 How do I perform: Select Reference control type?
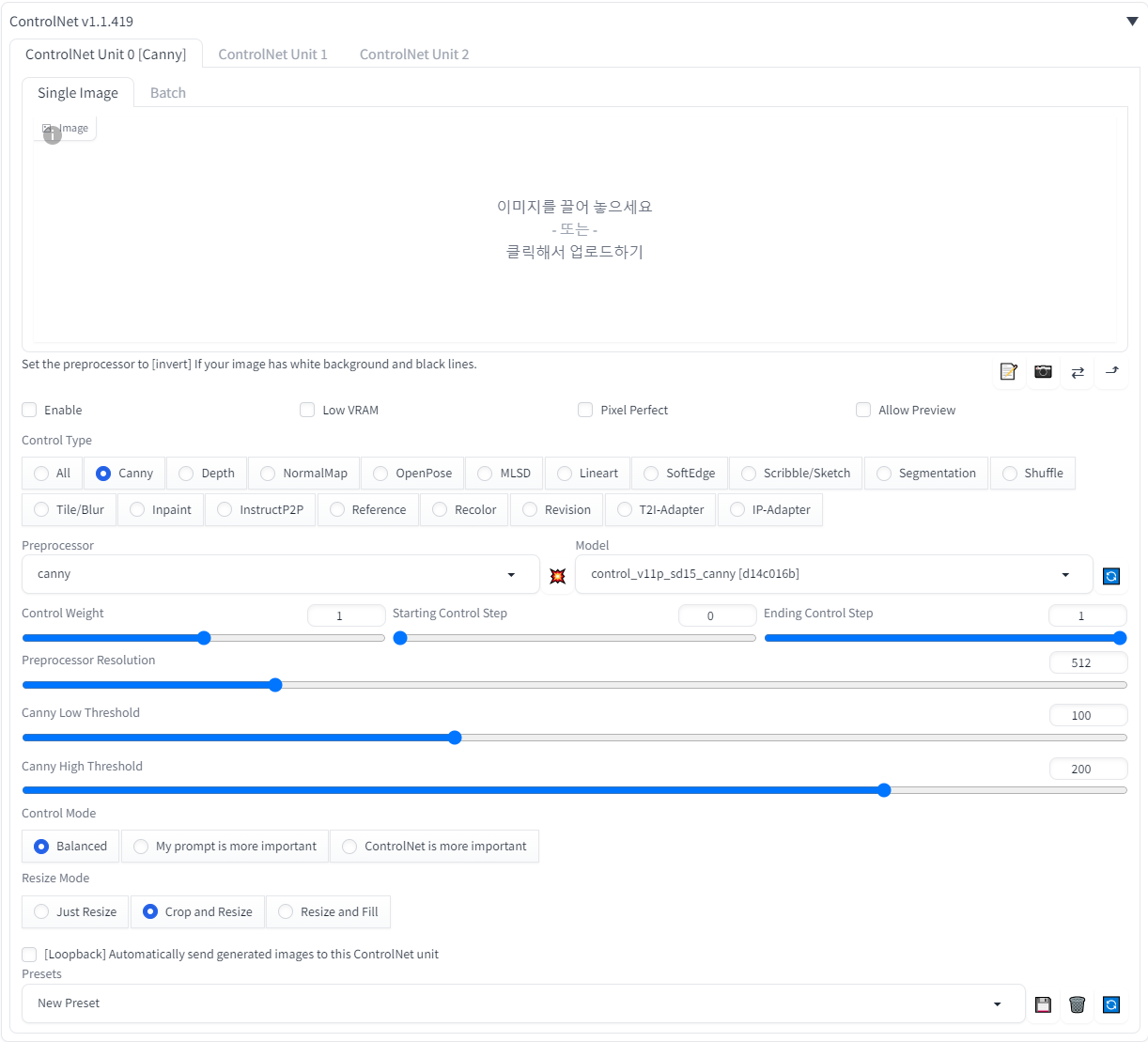coord(368,510)
